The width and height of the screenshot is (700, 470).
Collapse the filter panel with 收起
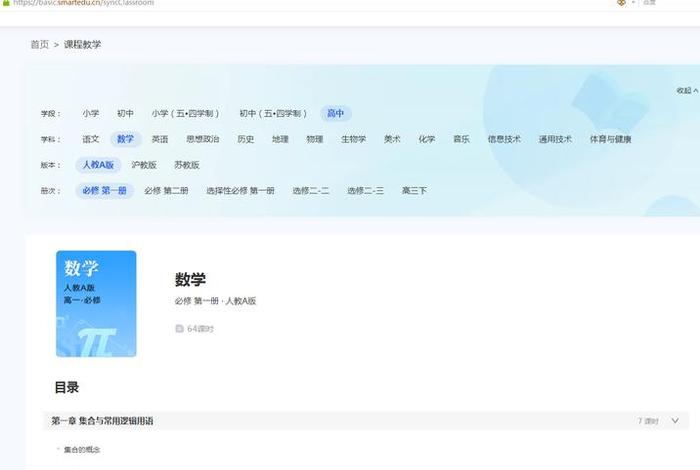click(687, 91)
